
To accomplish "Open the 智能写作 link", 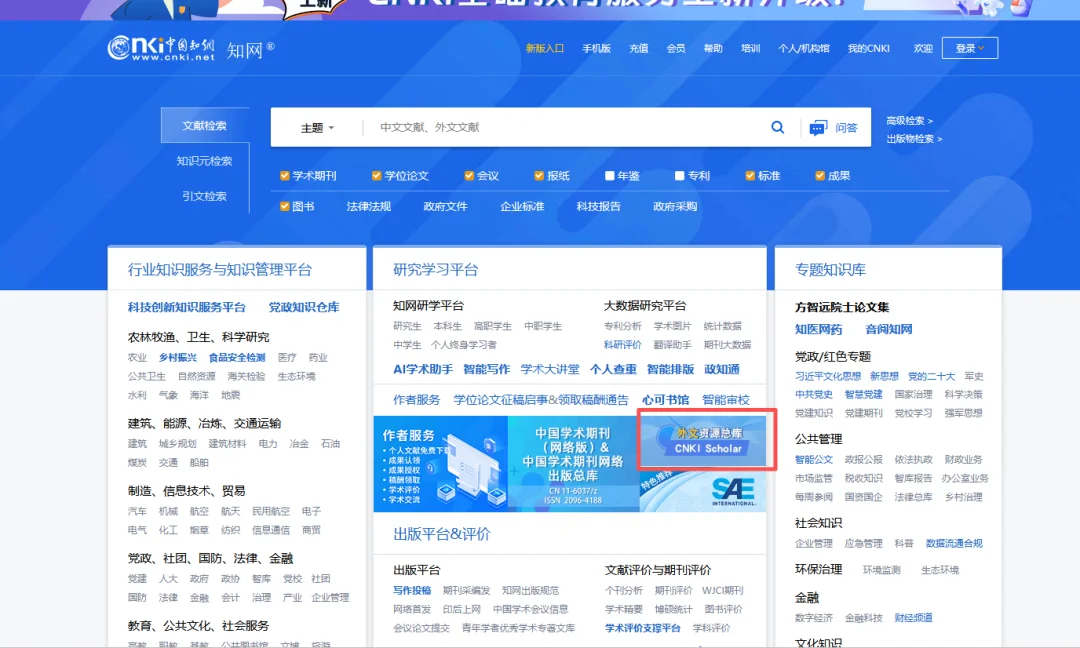I will pos(486,369).
